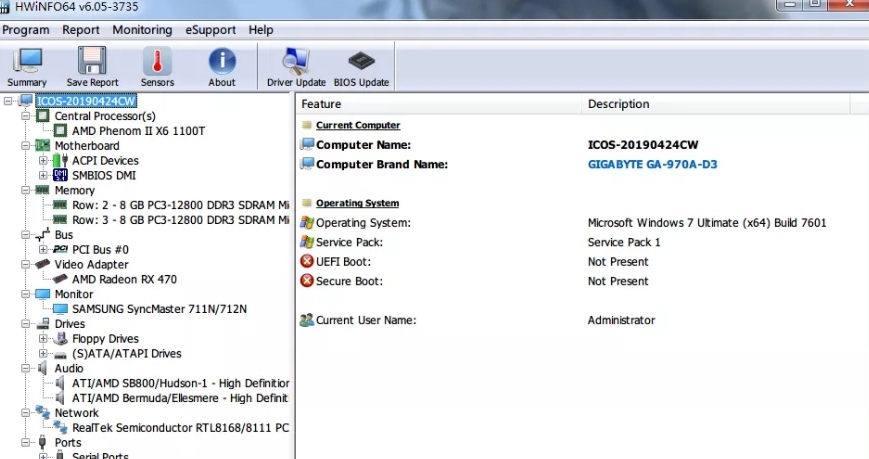Viewport: 869px width, 459px height.
Task: Collapse the Memory tree branch
Action: [25, 190]
